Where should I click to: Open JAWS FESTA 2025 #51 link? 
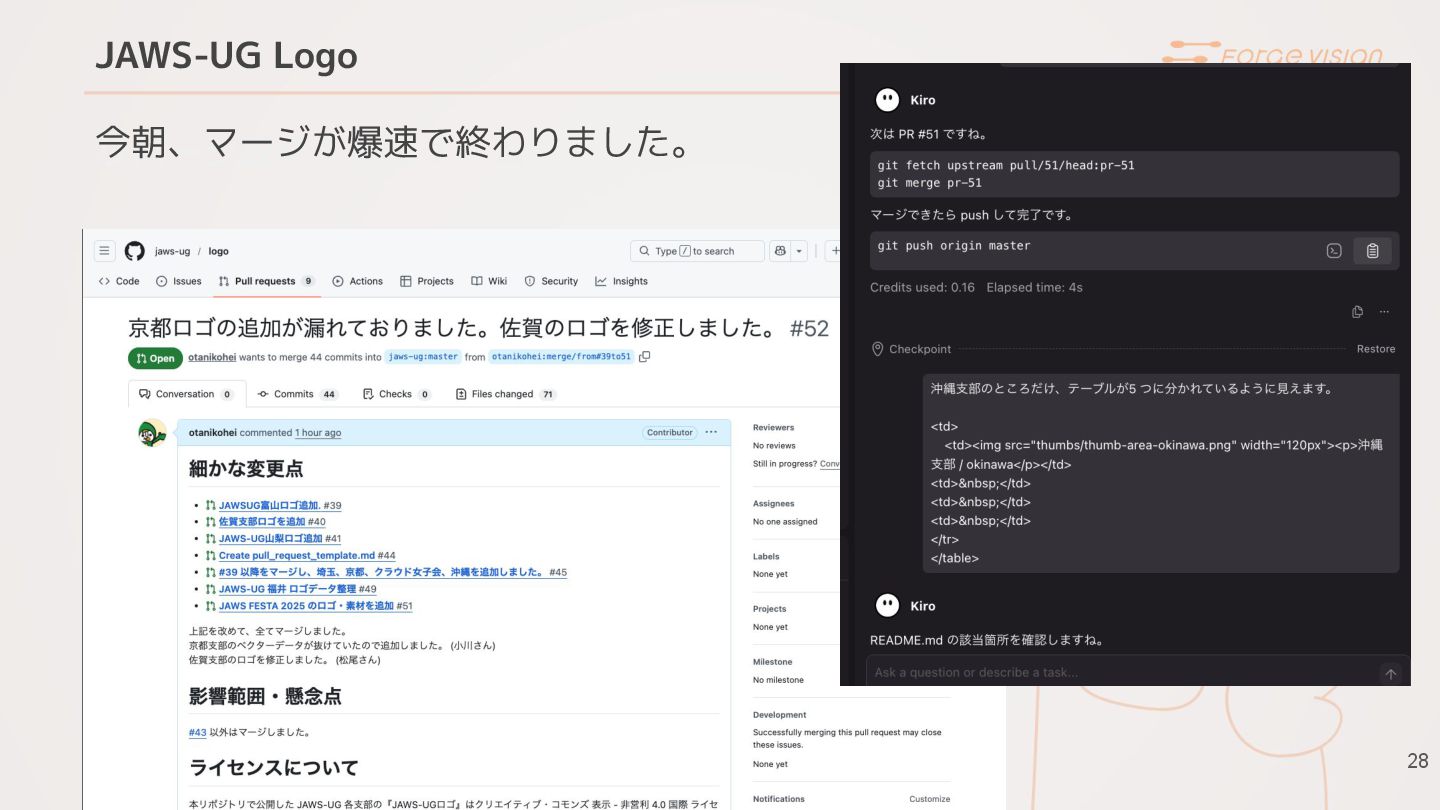pos(316,606)
